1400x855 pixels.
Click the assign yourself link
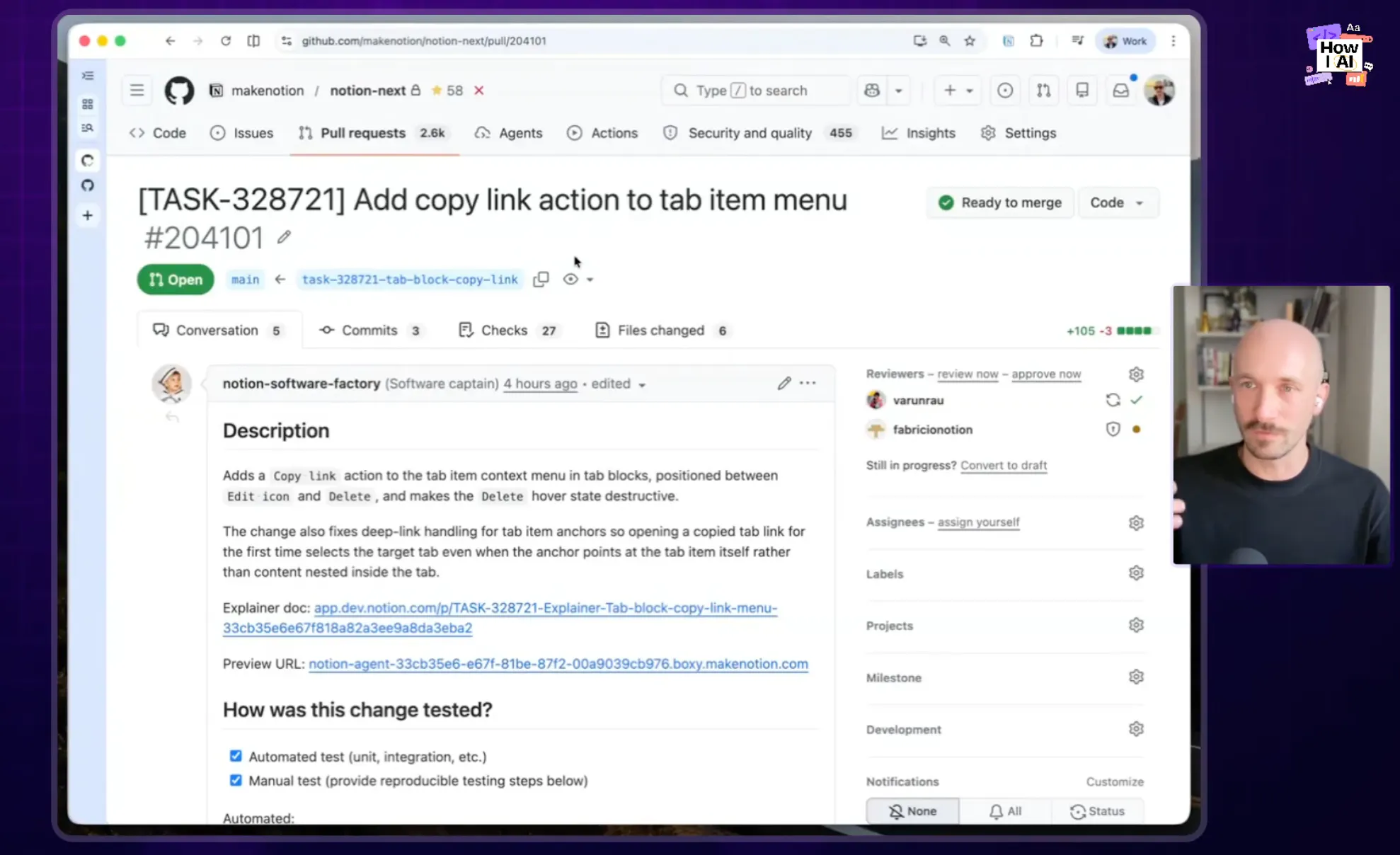coord(978,522)
